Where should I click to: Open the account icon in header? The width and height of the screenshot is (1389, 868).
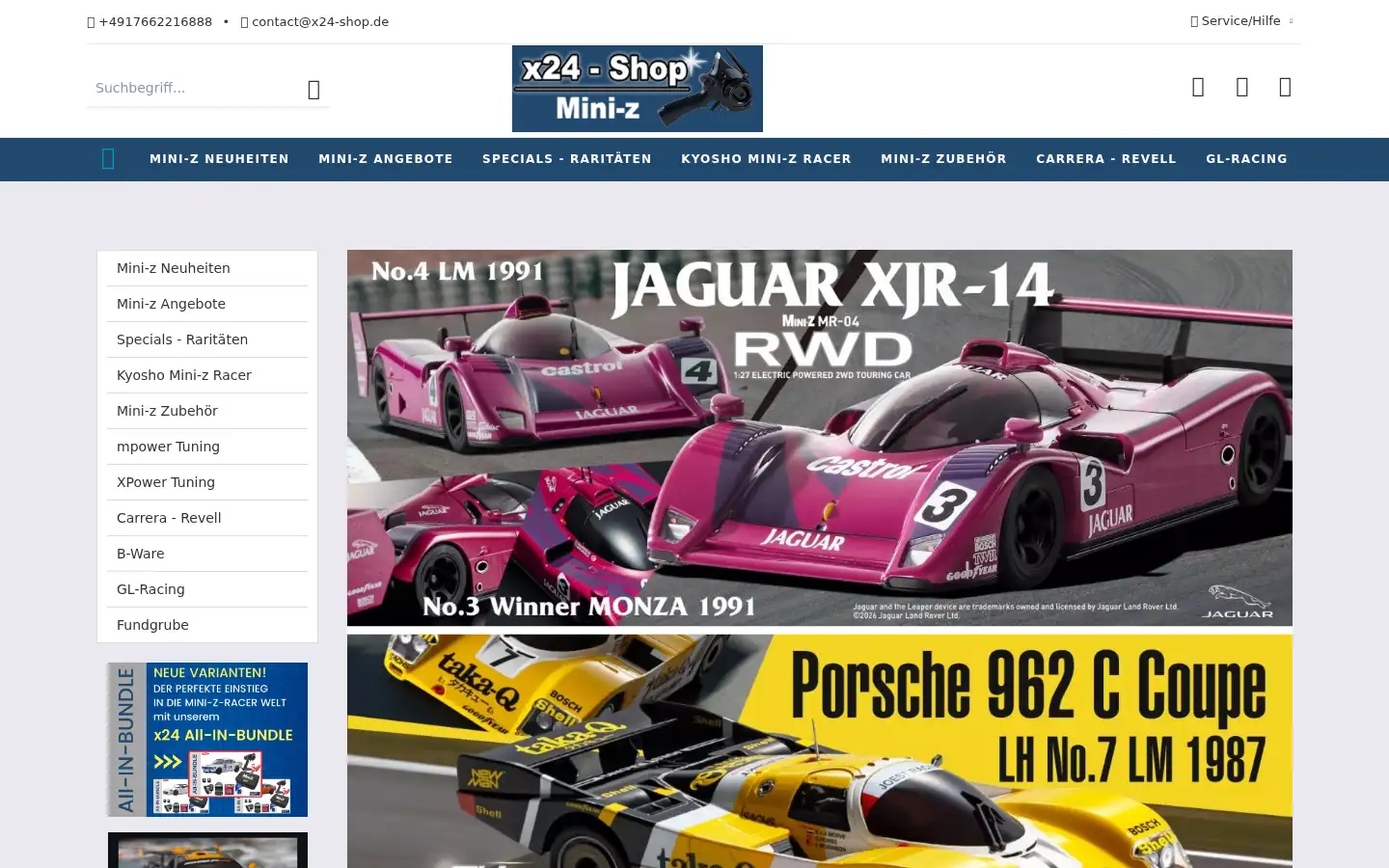point(1242,87)
